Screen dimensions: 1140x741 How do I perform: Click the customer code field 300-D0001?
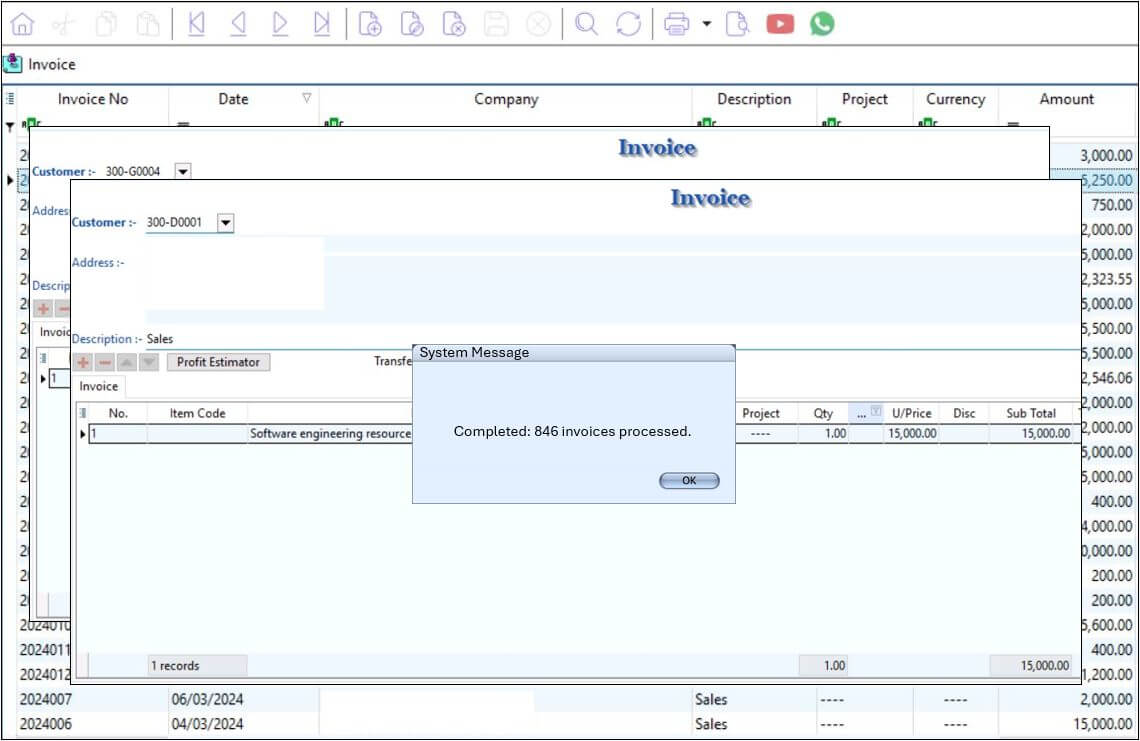(181, 223)
